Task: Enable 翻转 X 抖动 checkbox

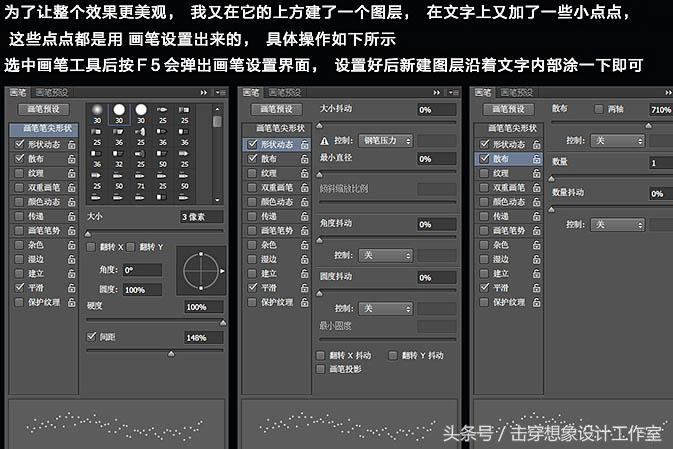Action: 320,355
